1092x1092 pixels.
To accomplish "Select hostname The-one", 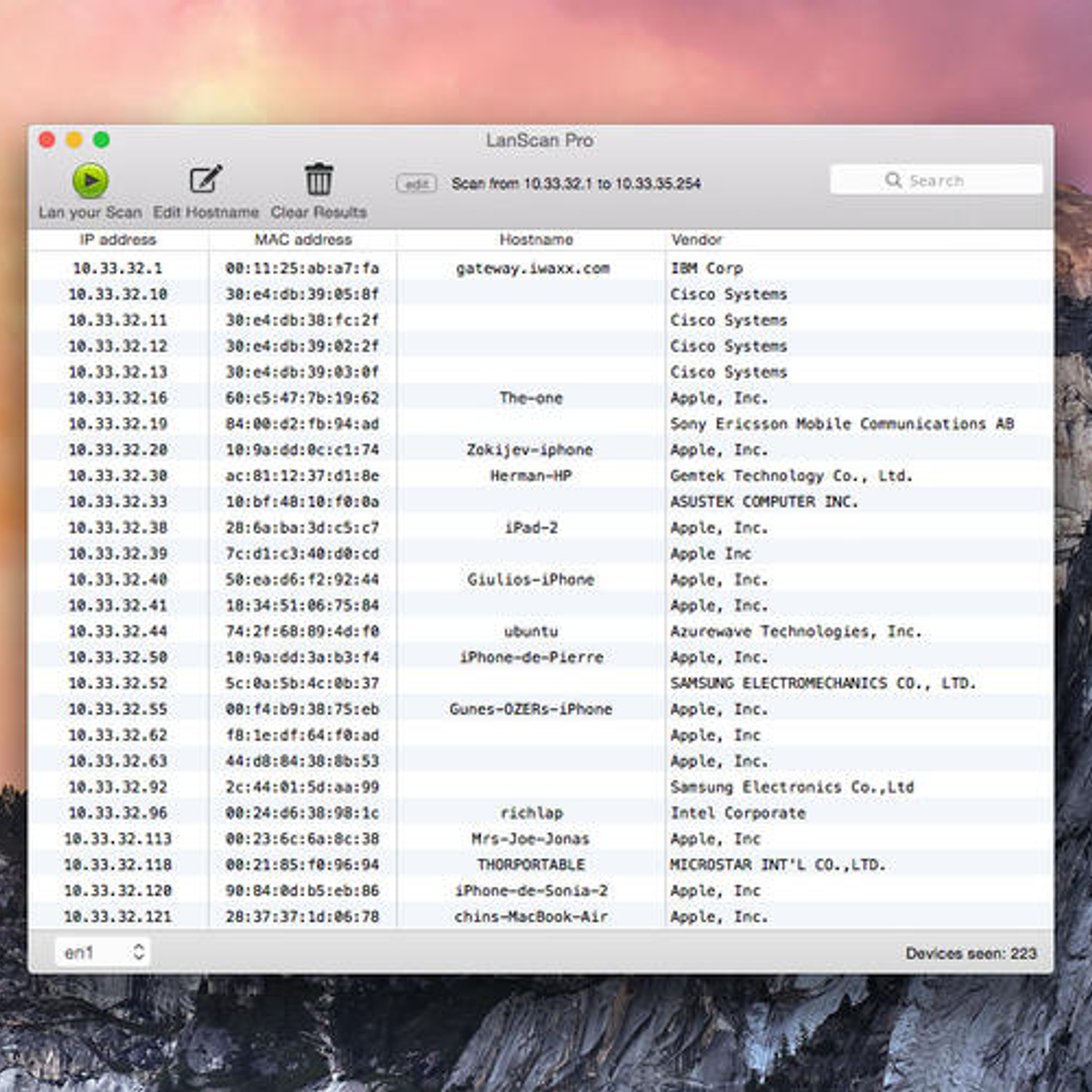I will click(x=531, y=399).
